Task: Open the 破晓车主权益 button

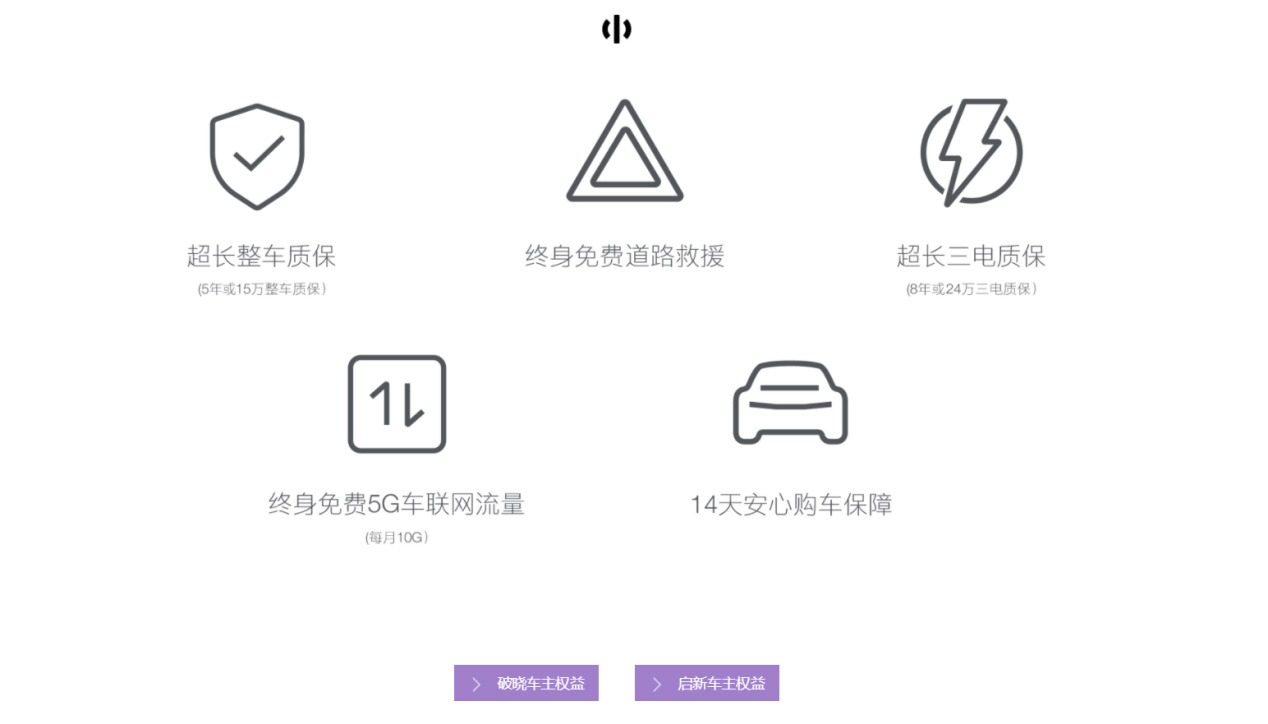Action: tap(526, 683)
